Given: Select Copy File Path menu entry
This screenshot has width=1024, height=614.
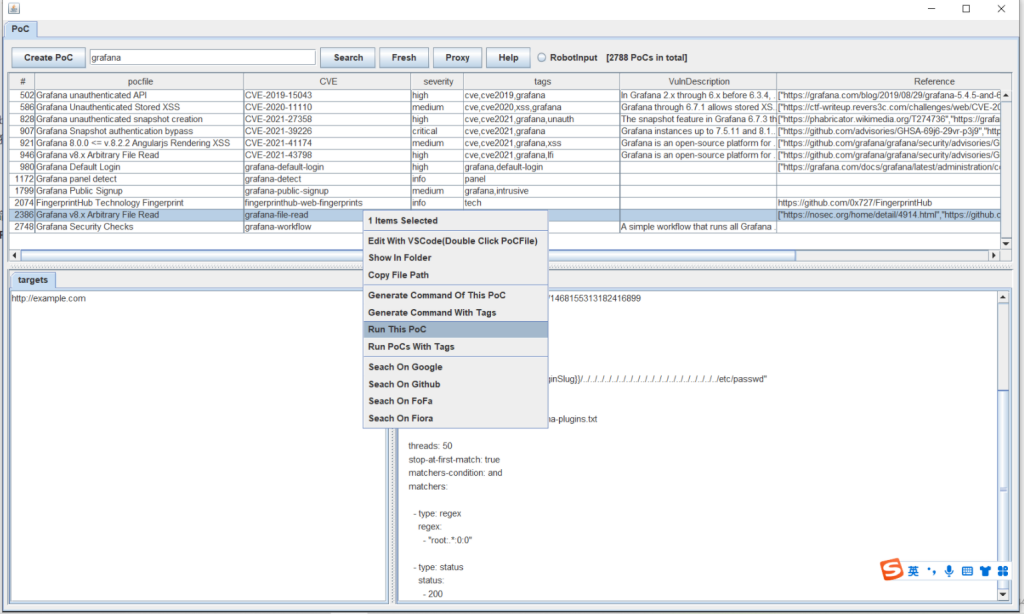Looking at the screenshot, I should click(x=455, y=275).
